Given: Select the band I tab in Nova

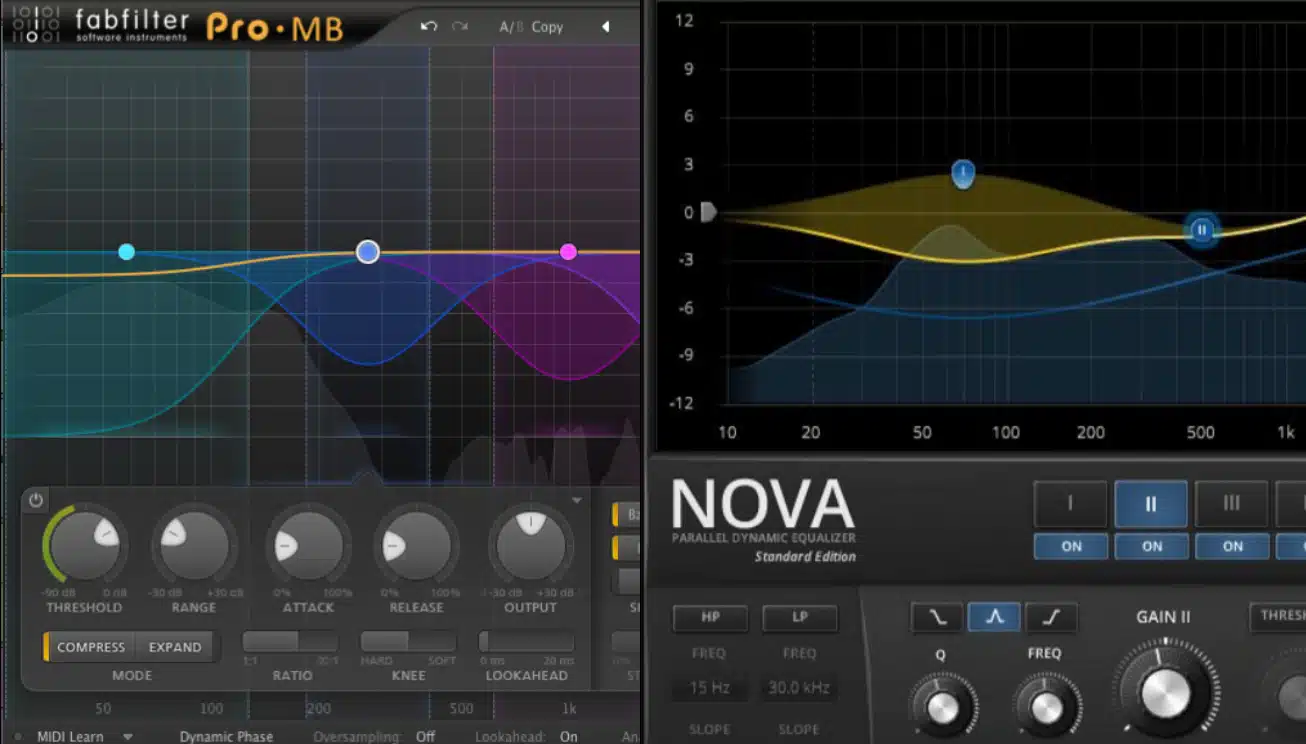Looking at the screenshot, I should click(x=1070, y=504).
